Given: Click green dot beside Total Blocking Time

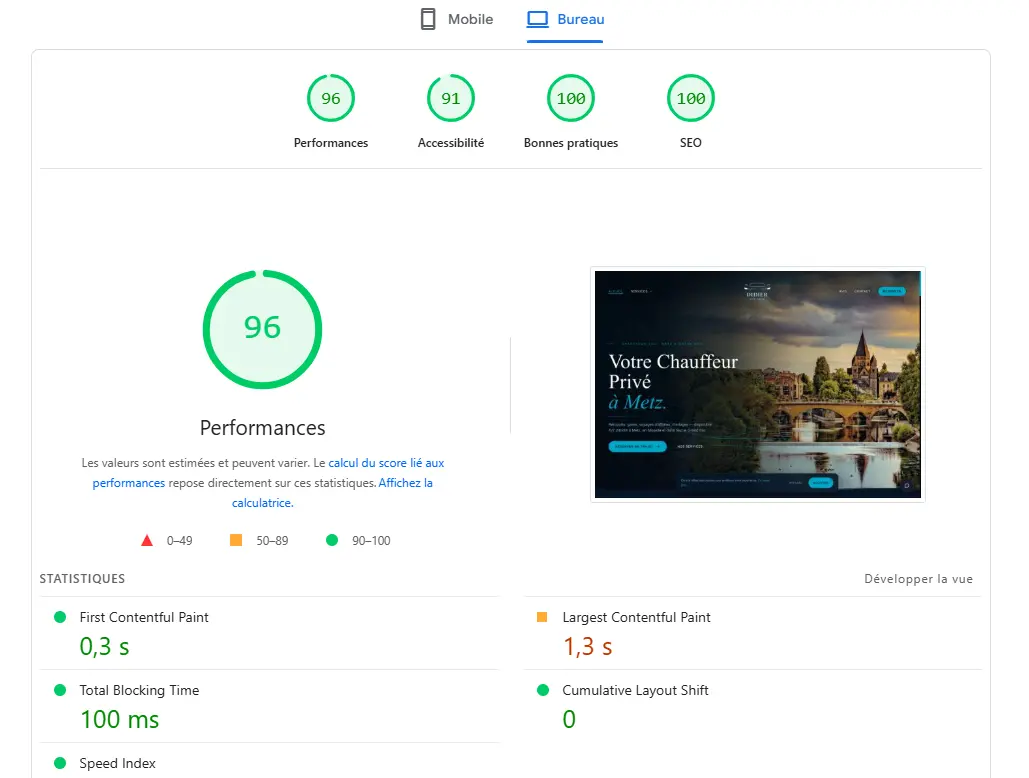Looking at the screenshot, I should click(60, 690).
